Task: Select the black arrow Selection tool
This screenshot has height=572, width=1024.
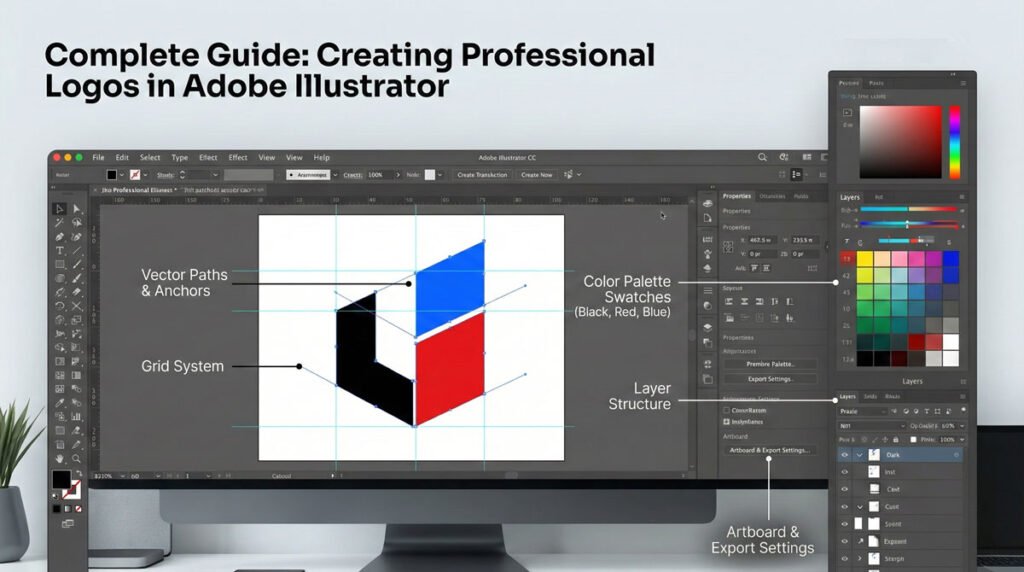Action: pos(60,209)
